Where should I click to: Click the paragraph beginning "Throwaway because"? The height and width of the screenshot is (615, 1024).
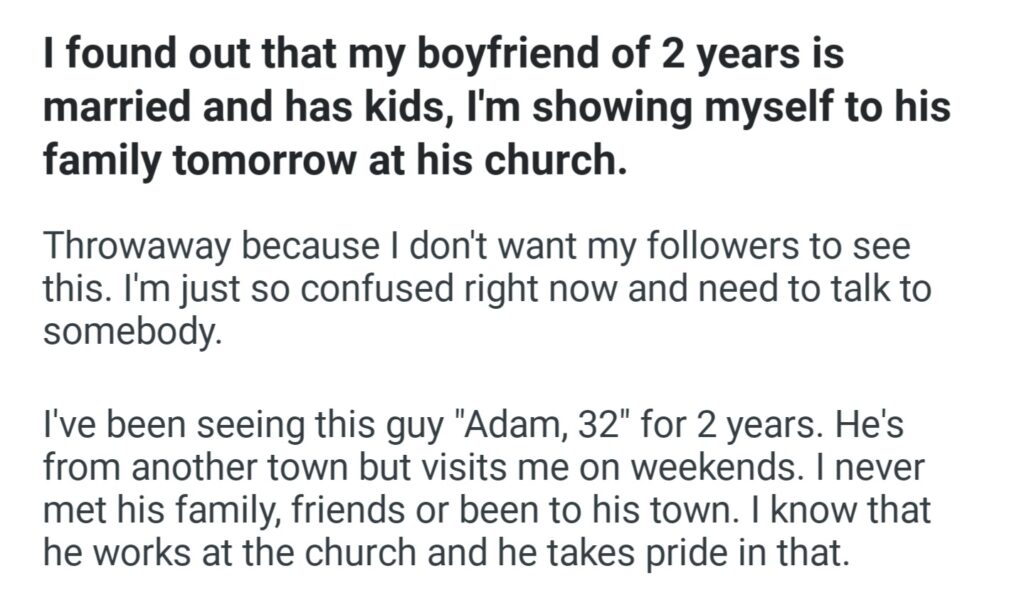[487, 289]
